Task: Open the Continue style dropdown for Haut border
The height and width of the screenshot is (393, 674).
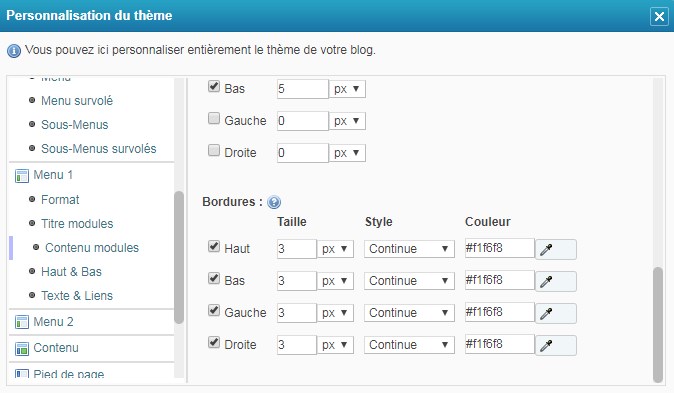Action: click(x=409, y=249)
